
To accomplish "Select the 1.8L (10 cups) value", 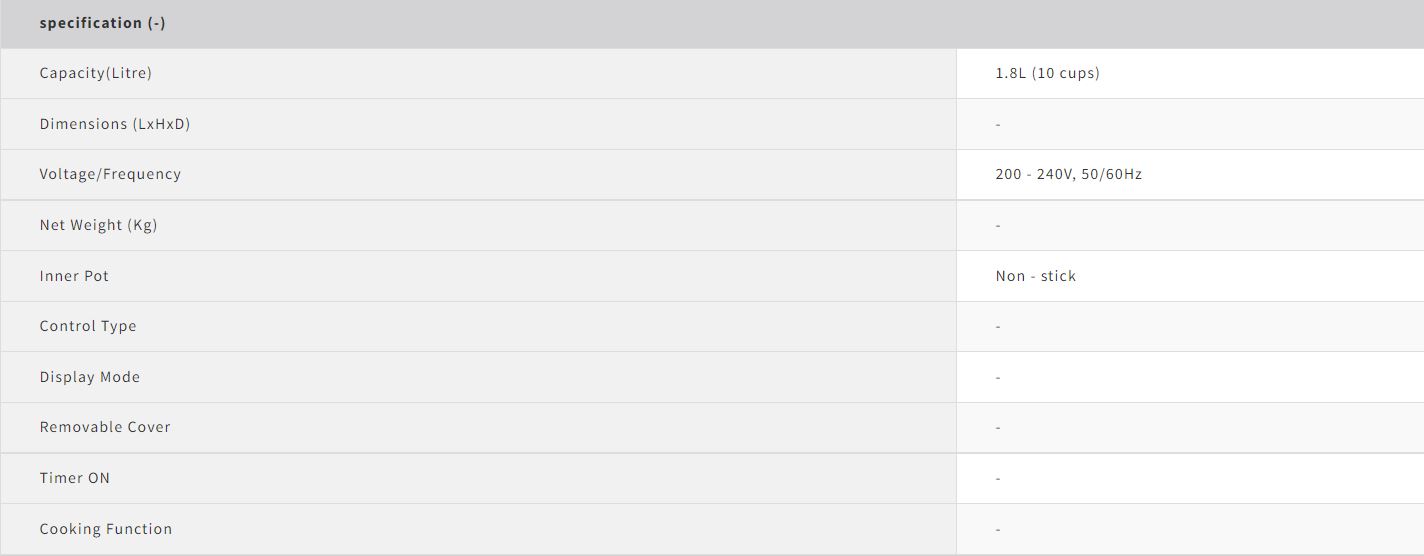I will tap(1047, 73).
